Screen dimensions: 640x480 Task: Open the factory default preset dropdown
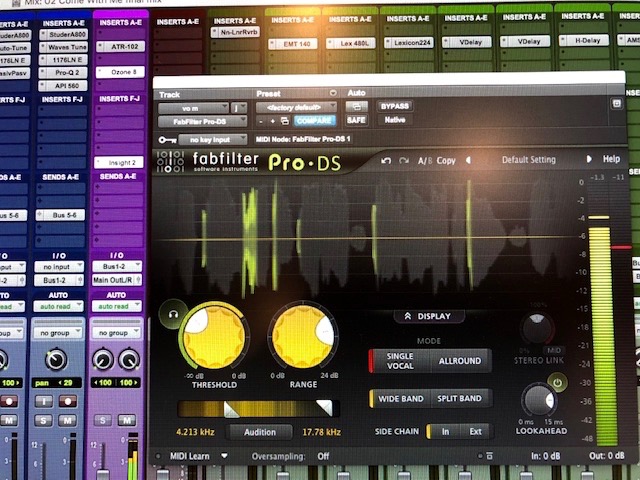pyautogui.click(x=296, y=107)
